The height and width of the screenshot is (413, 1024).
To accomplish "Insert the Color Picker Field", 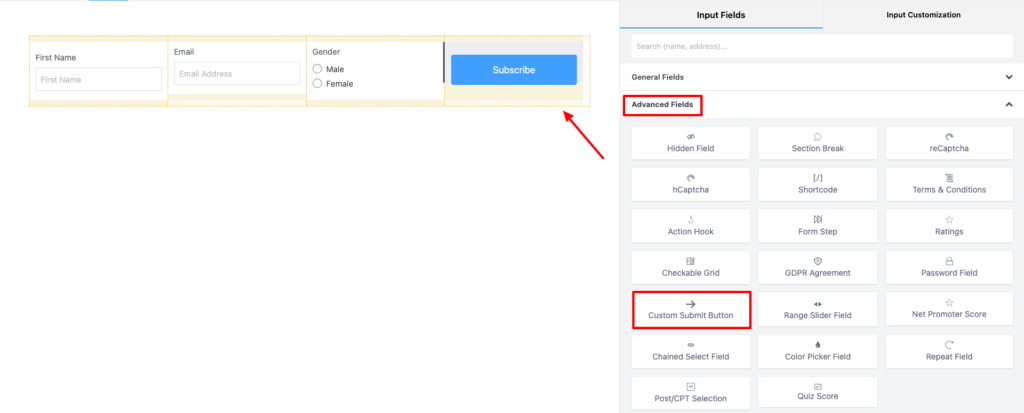I will point(817,352).
